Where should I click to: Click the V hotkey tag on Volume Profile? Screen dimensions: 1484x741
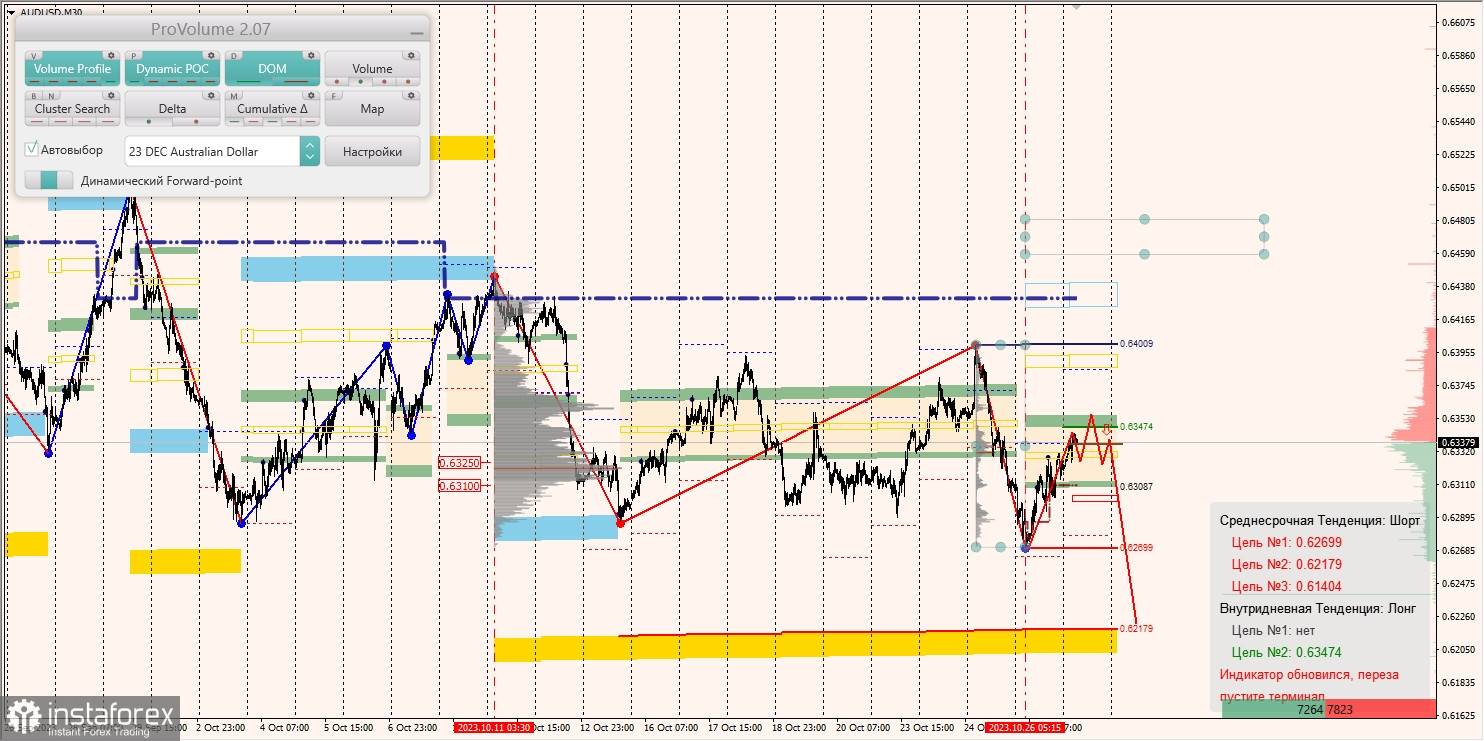(35, 56)
